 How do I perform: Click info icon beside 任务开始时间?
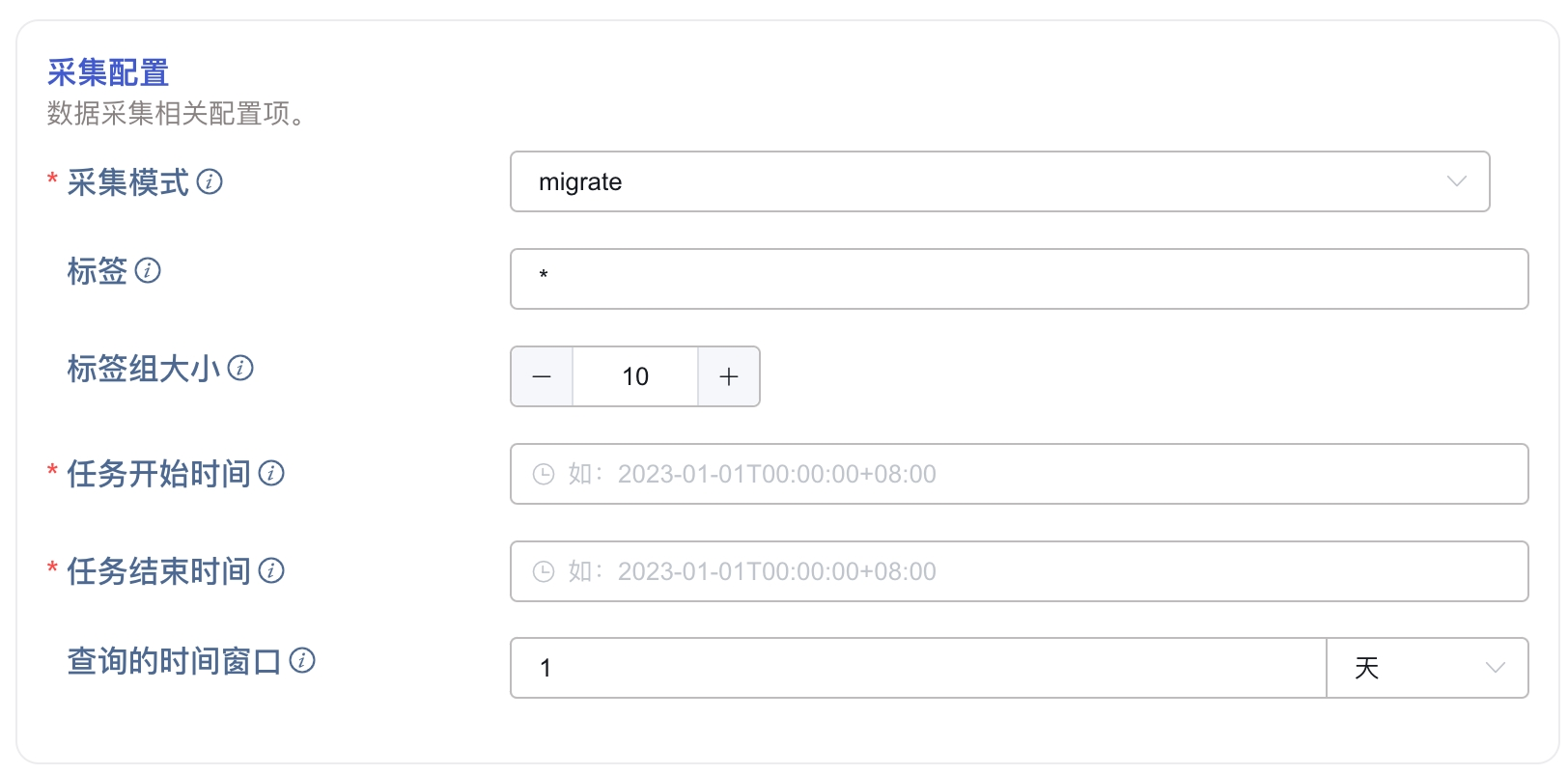[271, 473]
